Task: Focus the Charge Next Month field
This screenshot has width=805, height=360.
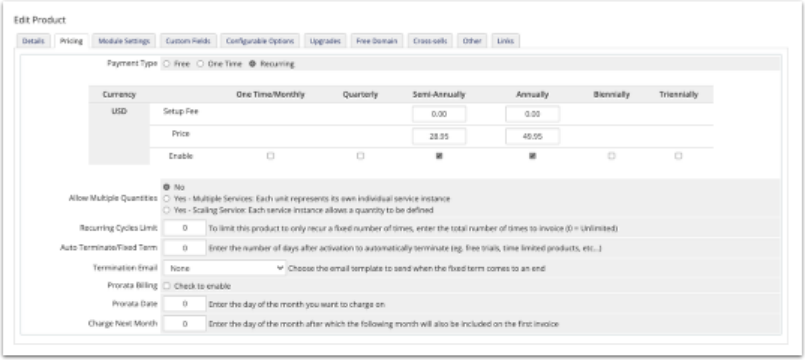Action: click(185, 324)
